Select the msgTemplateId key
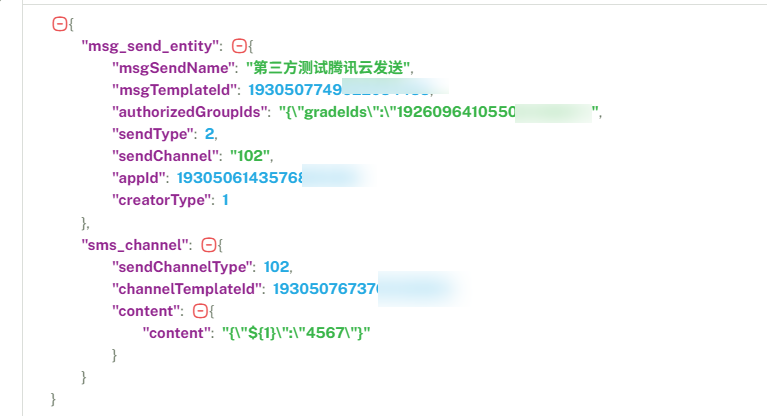The height and width of the screenshot is (416, 767). [x=176, y=90]
